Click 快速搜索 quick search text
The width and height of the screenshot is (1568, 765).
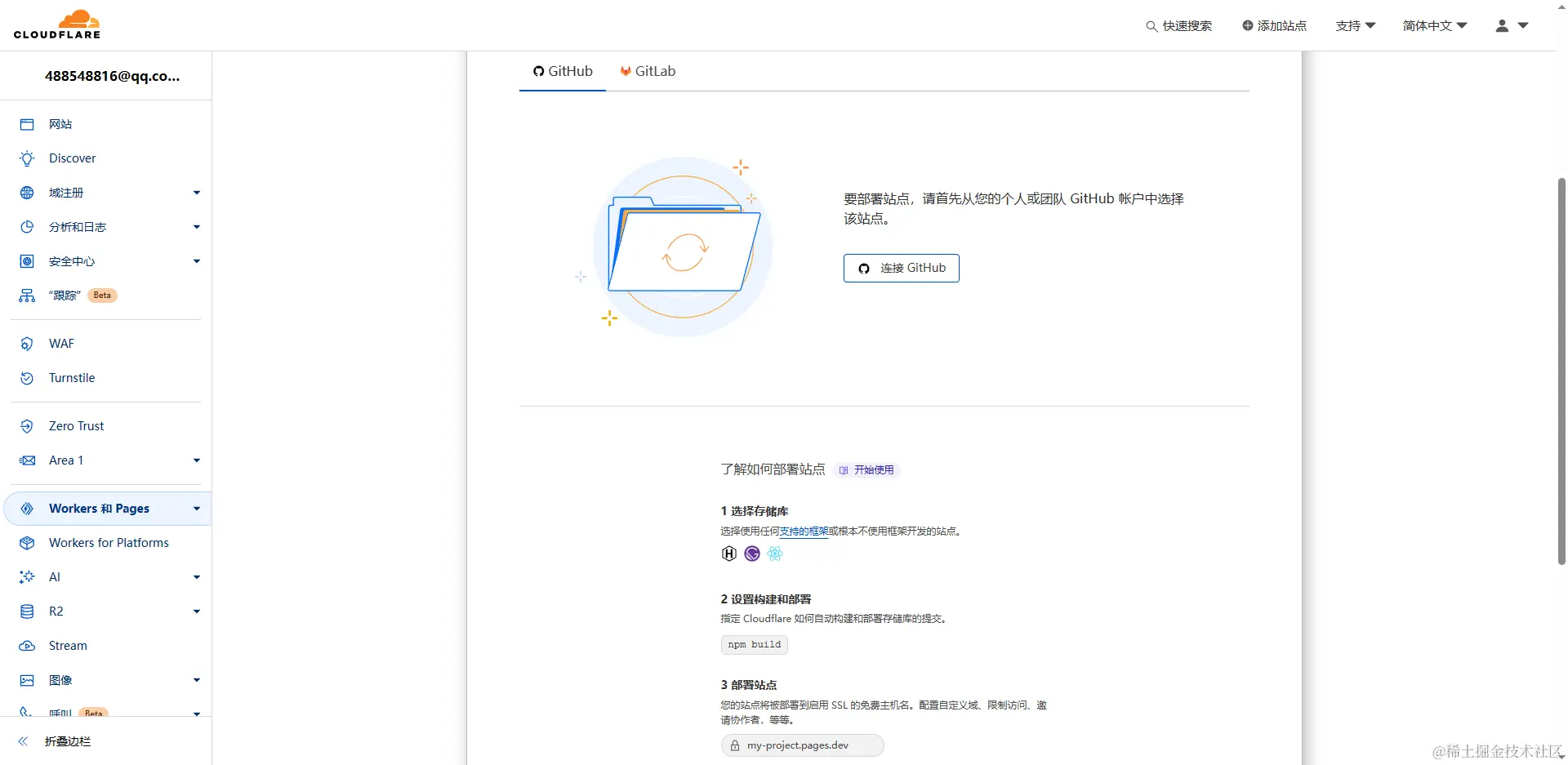pyautogui.click(x=1187, y=26)
